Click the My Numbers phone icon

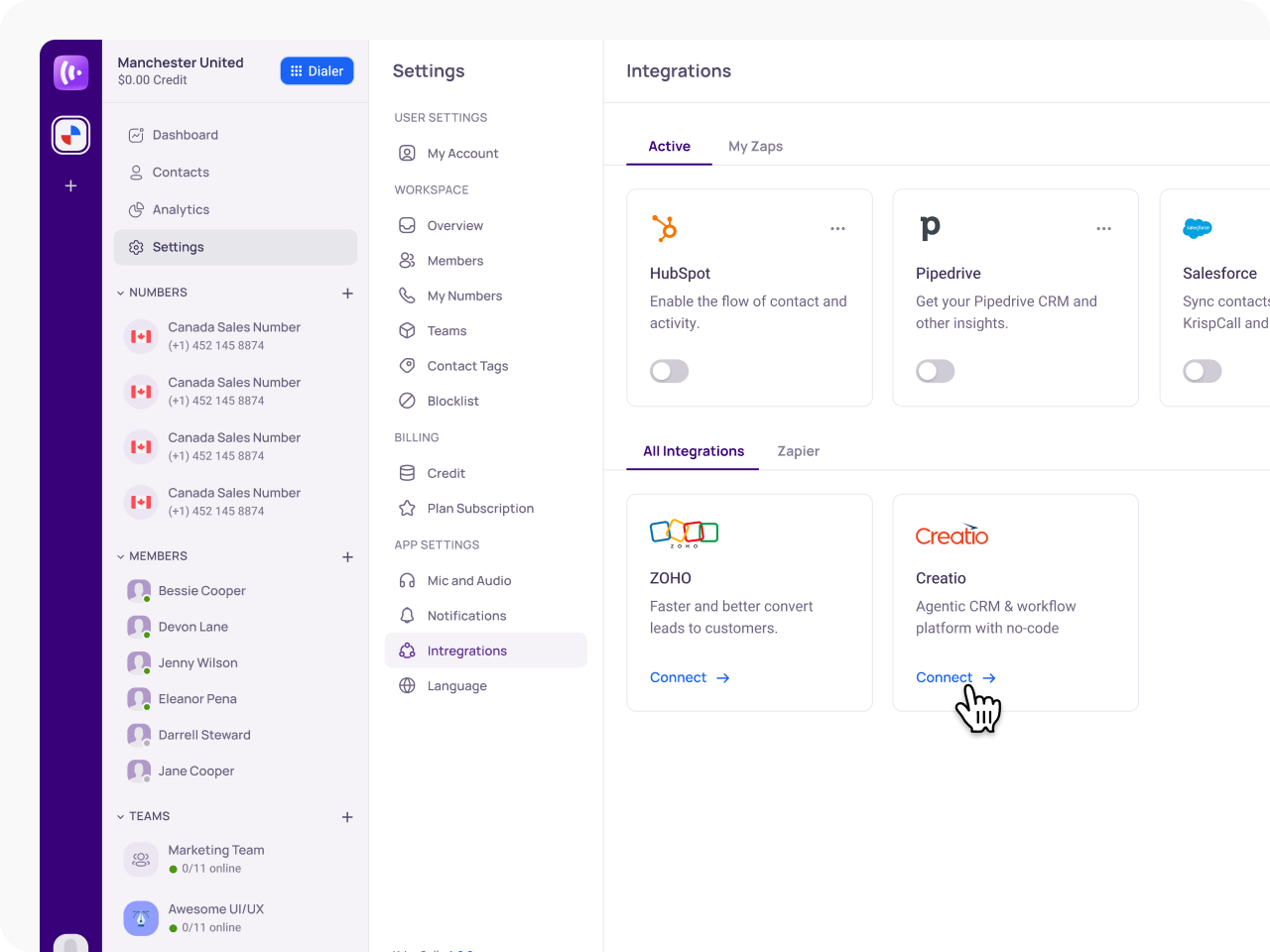point(407,296)
